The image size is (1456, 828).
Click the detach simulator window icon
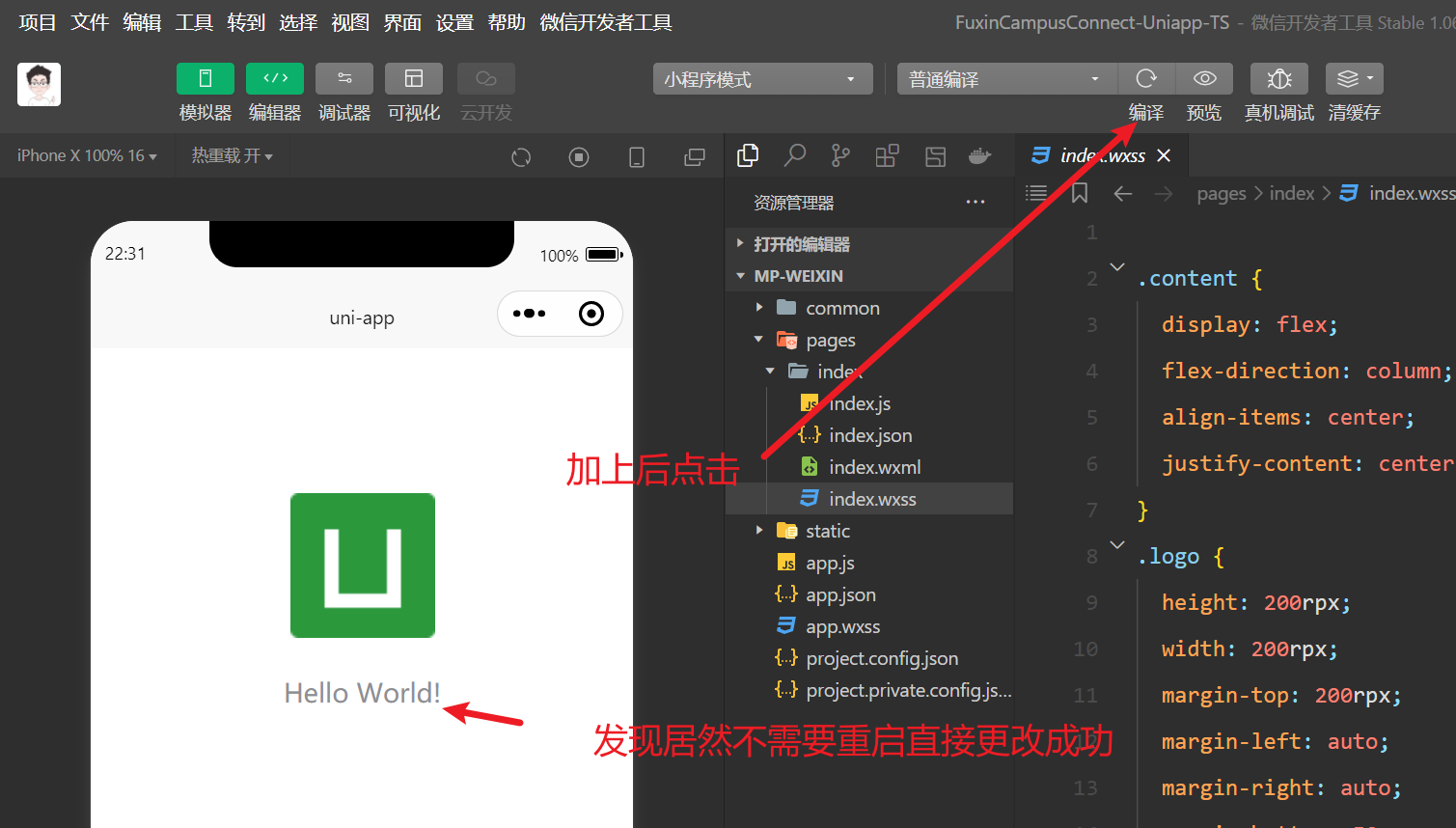point(695,157)
